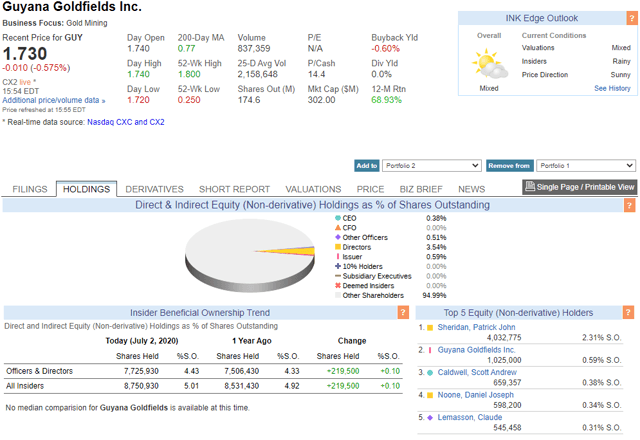The image size is (640, 440).
Task: Click the Remove from button
Action: pos(509,165)
